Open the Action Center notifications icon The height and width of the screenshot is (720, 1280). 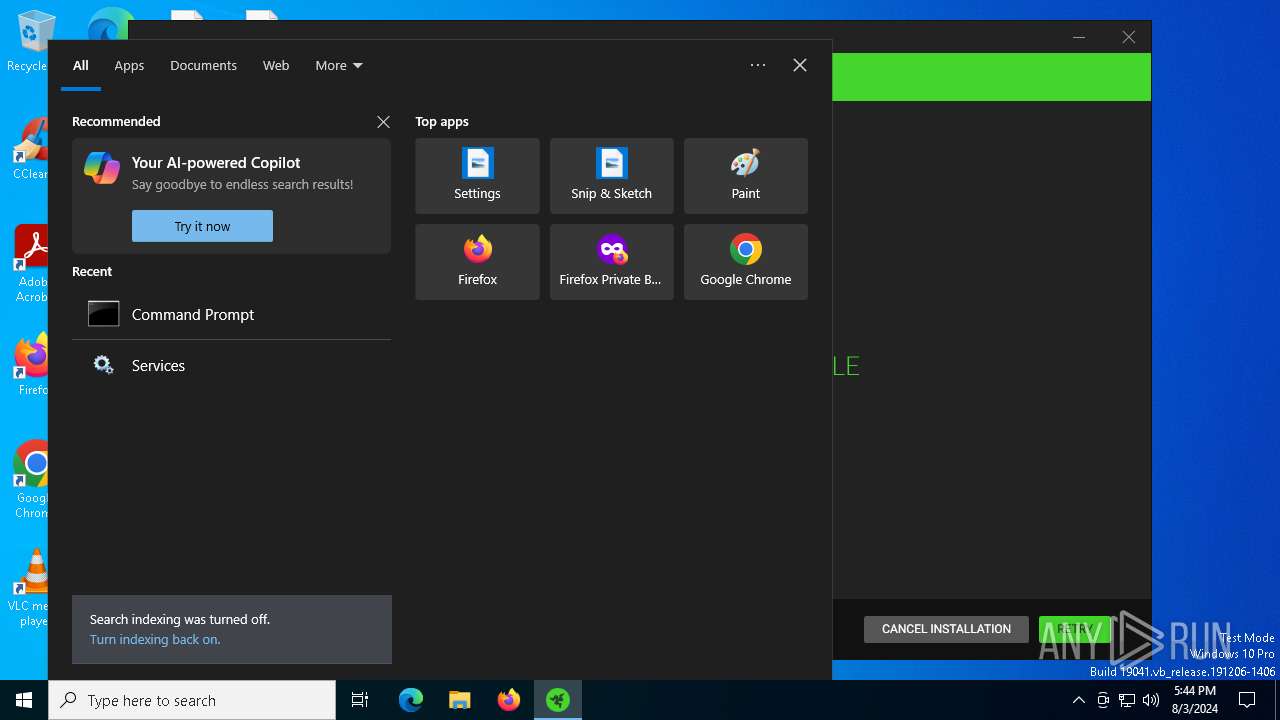click(x=1247, y=700)
